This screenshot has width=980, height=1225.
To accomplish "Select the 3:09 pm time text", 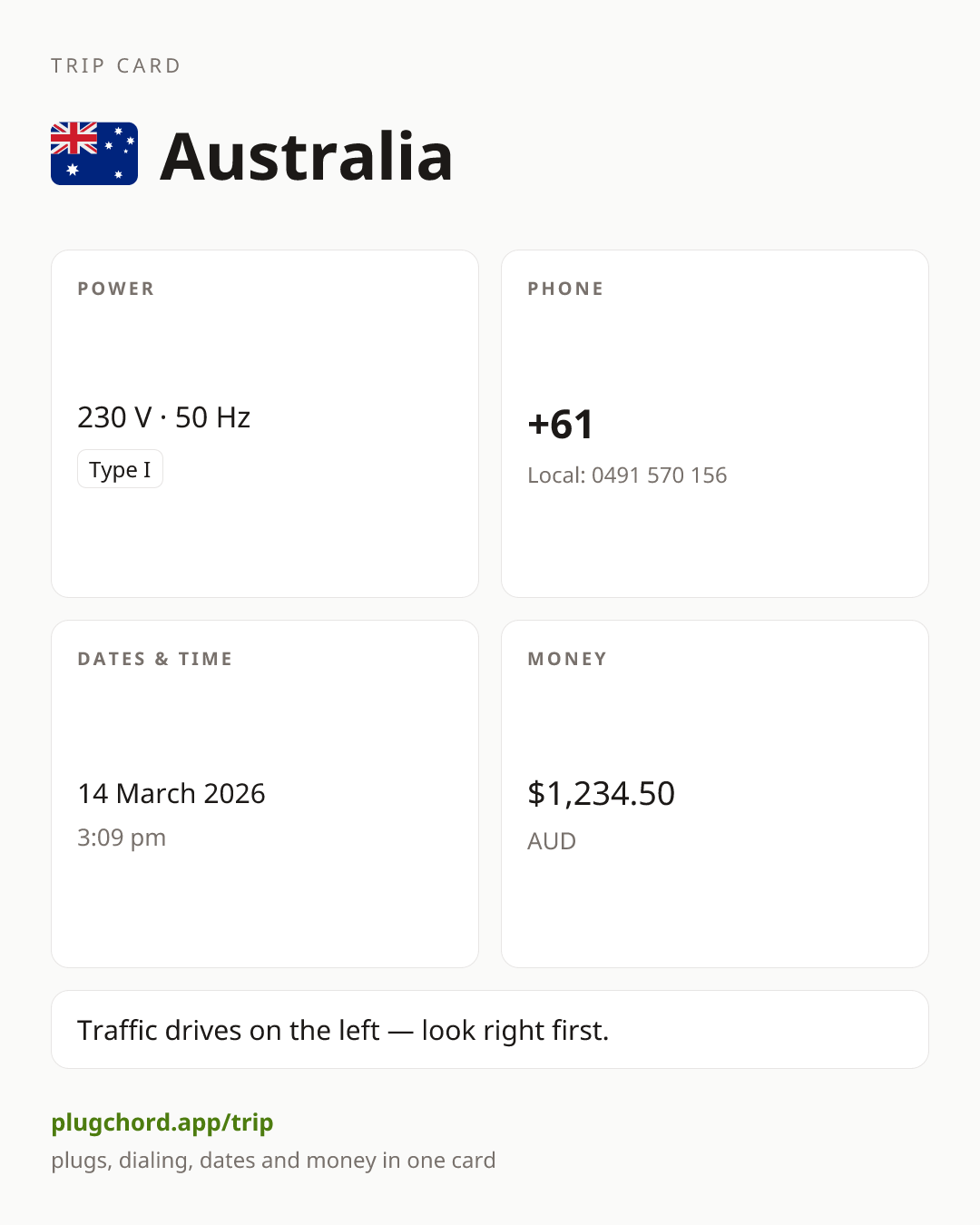I will pyautogui.click(x=122, y=838).
